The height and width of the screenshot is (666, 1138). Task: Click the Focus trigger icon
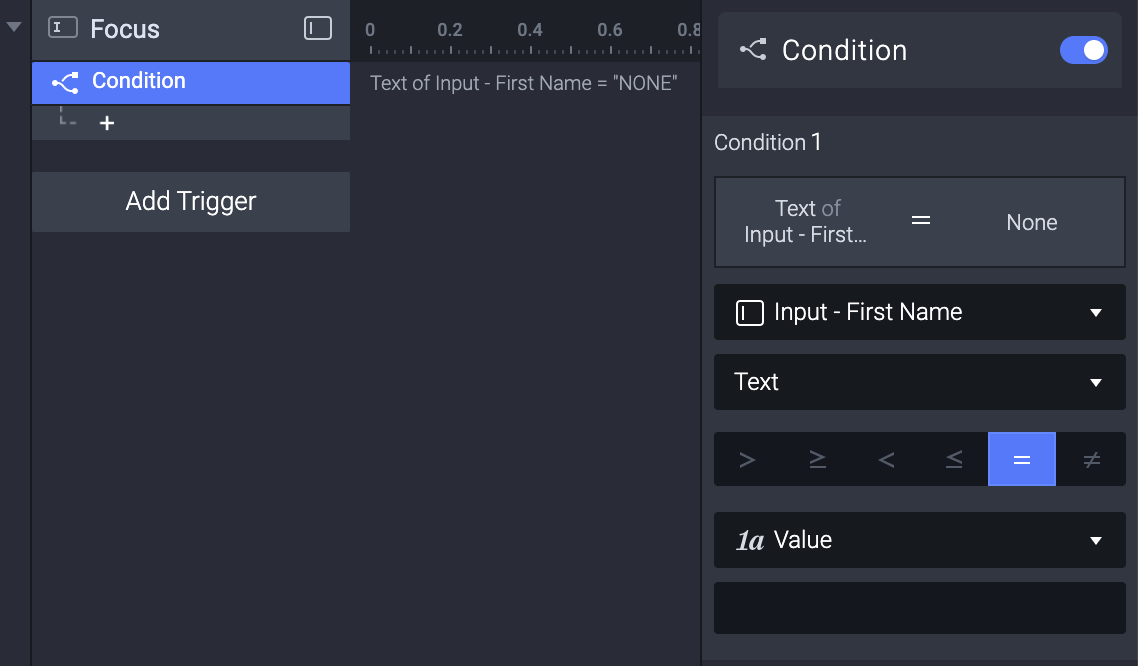coord(62,28)
